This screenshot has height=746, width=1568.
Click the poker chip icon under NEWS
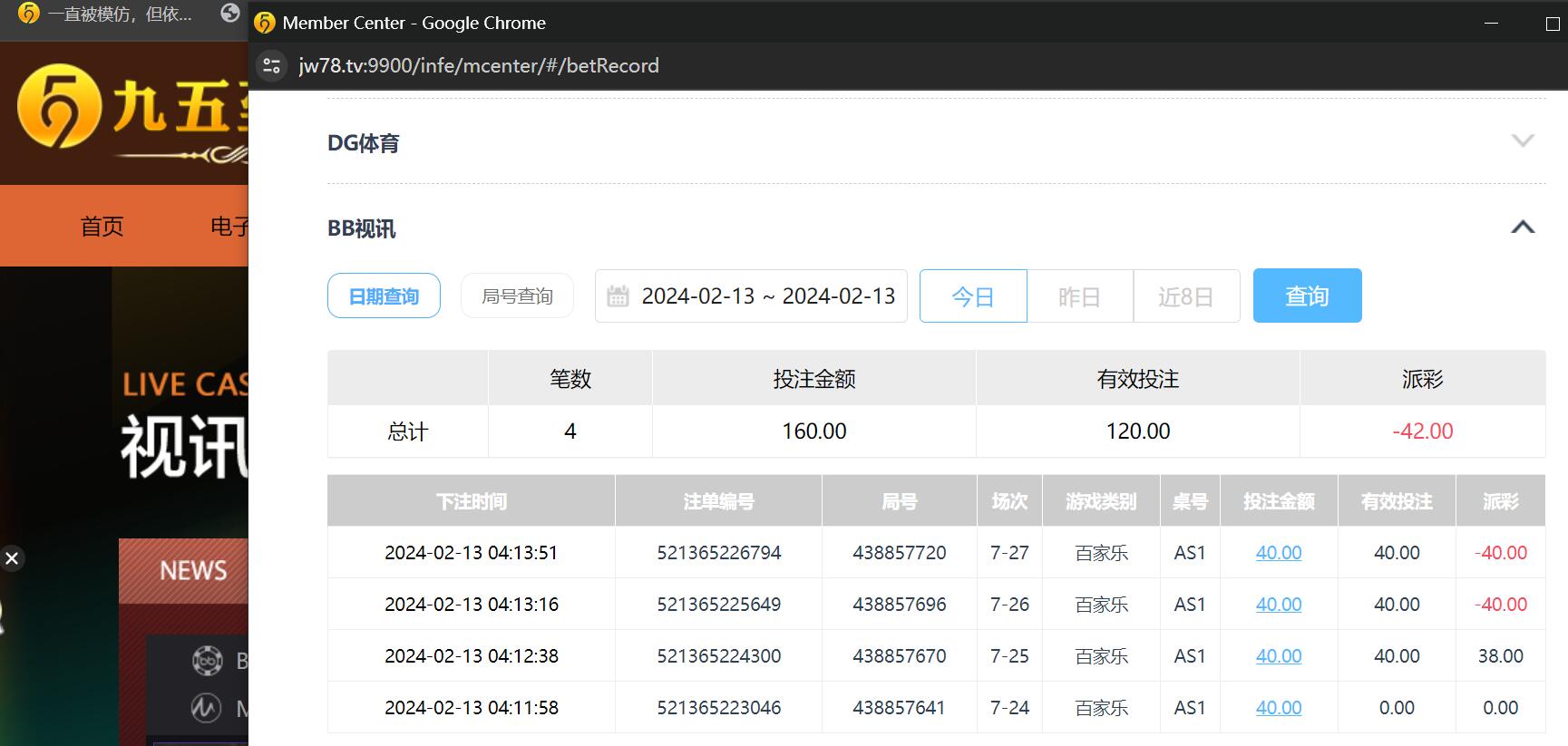208,661
